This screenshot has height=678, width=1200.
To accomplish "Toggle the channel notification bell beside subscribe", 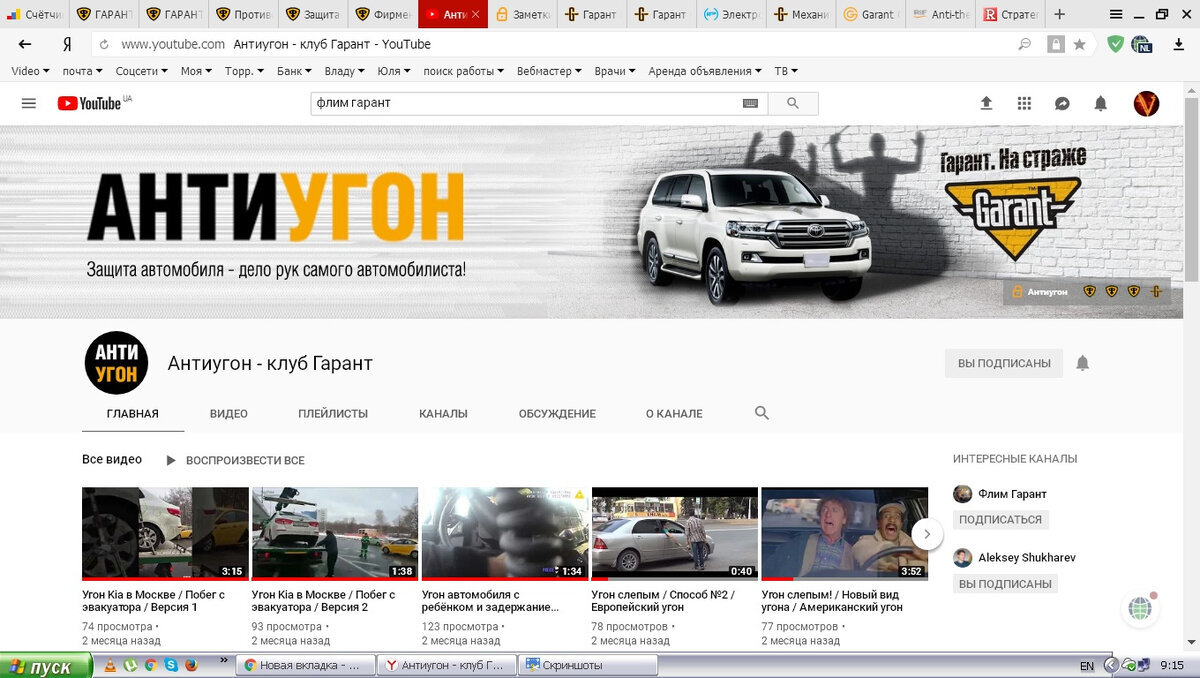I will tap(1082, 363).
